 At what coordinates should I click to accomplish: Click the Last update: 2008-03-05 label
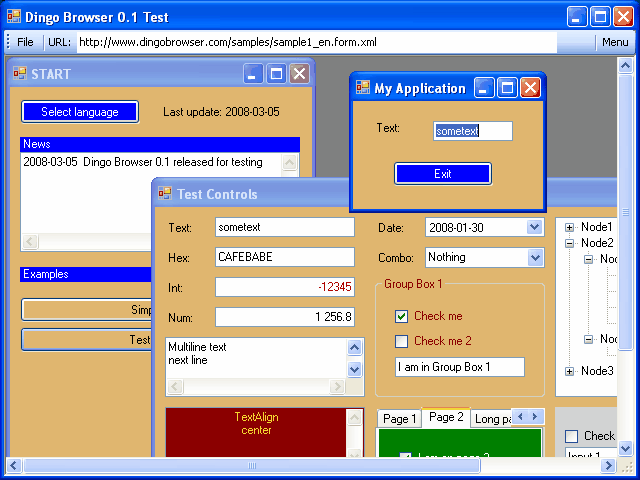click(x=221, y=112)
